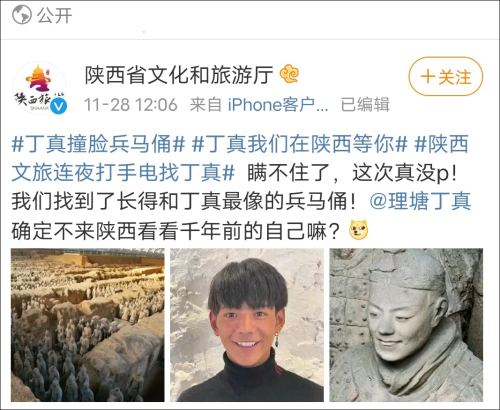This screenshot has width=500, height=410.
Task: Open the @理塘丁真 mention
Action: [420, 201]
